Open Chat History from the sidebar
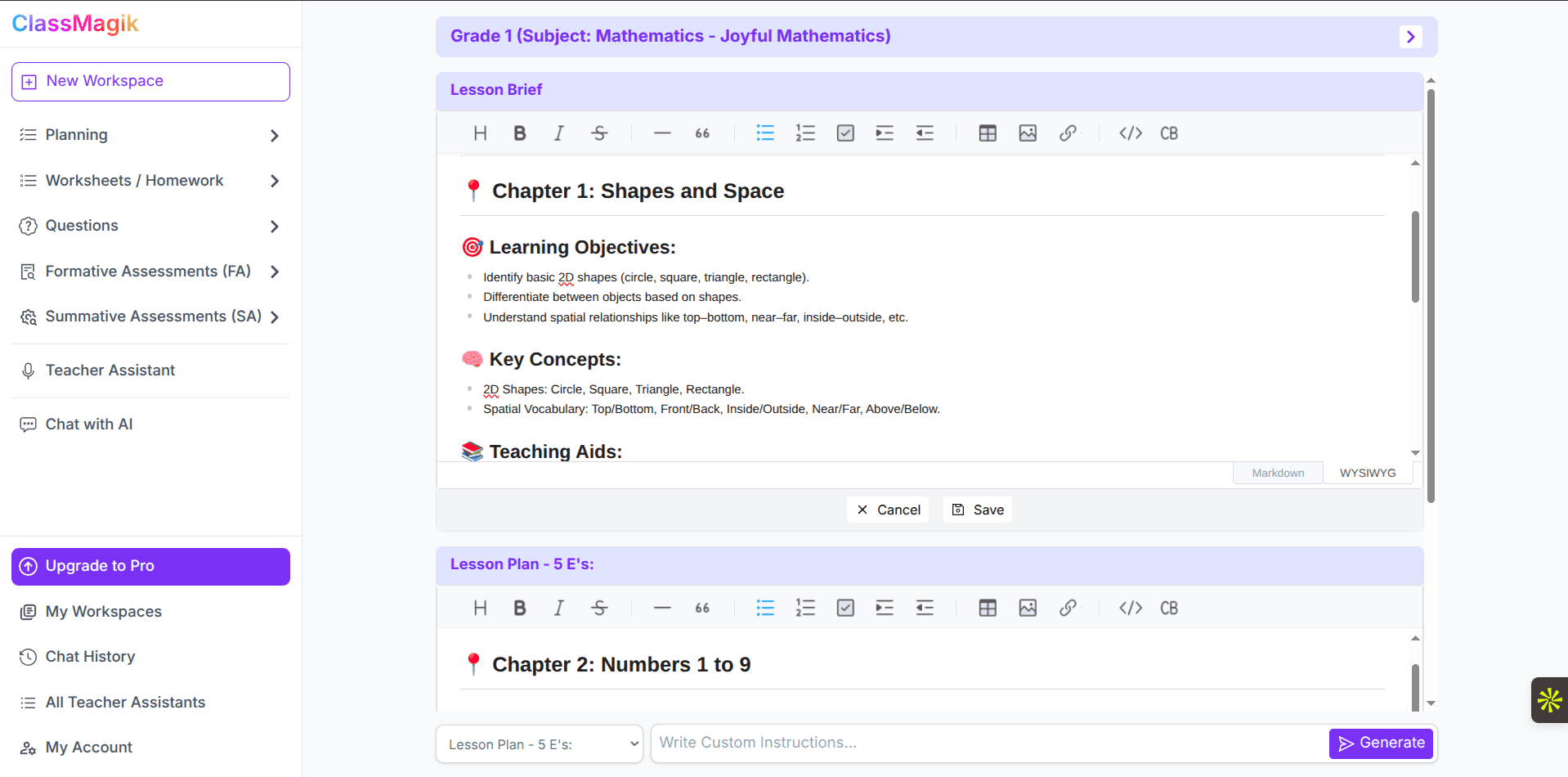 pyautogui.click(x=90, y=656)
